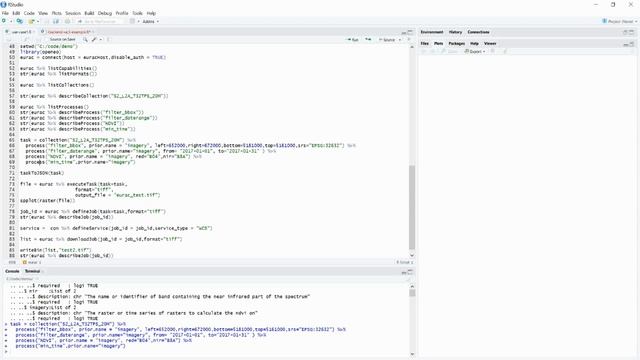
Task: Open the Edit menu
Action: [16, 13]
